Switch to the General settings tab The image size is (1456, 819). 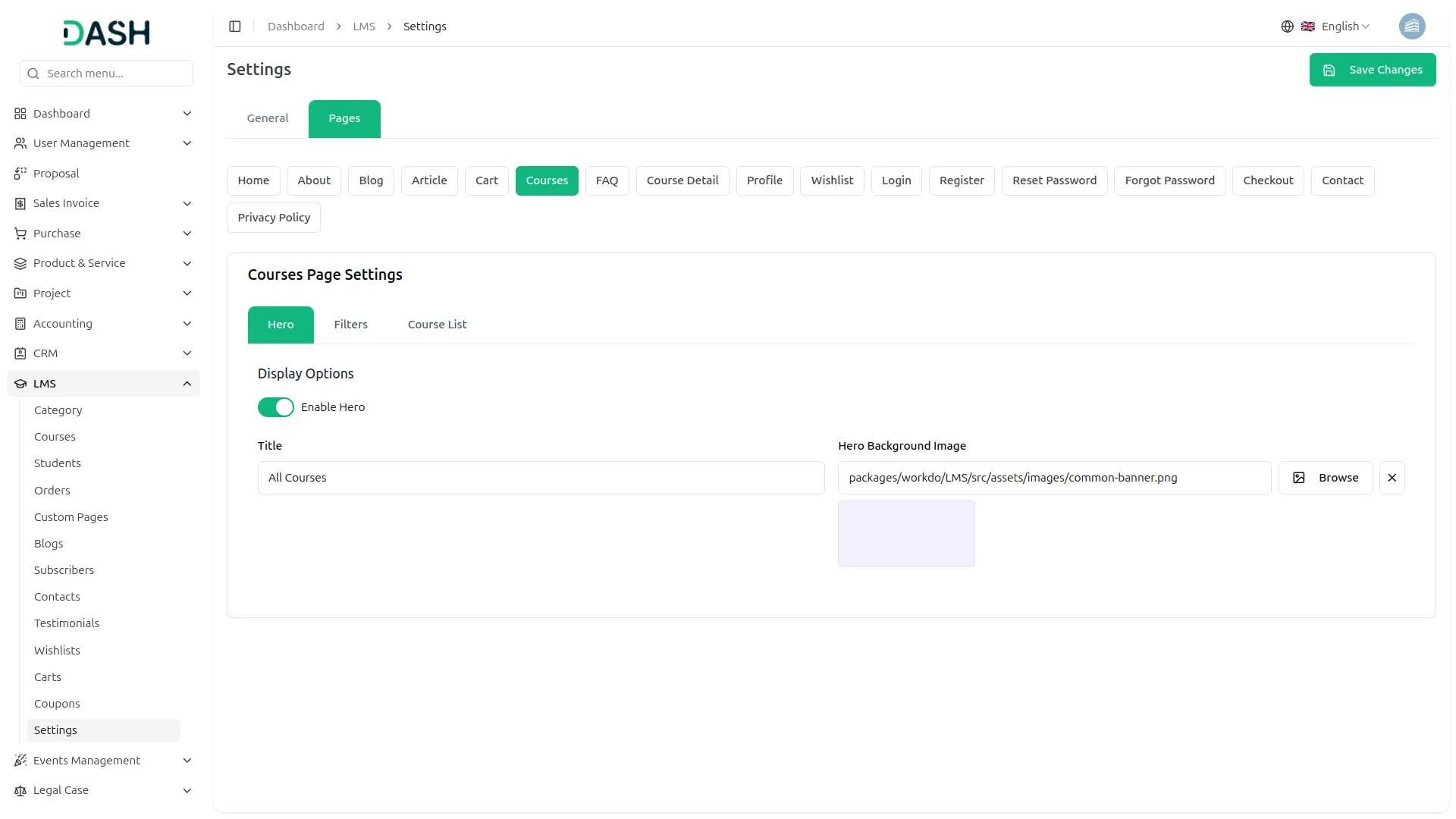[x=268, y=118]
